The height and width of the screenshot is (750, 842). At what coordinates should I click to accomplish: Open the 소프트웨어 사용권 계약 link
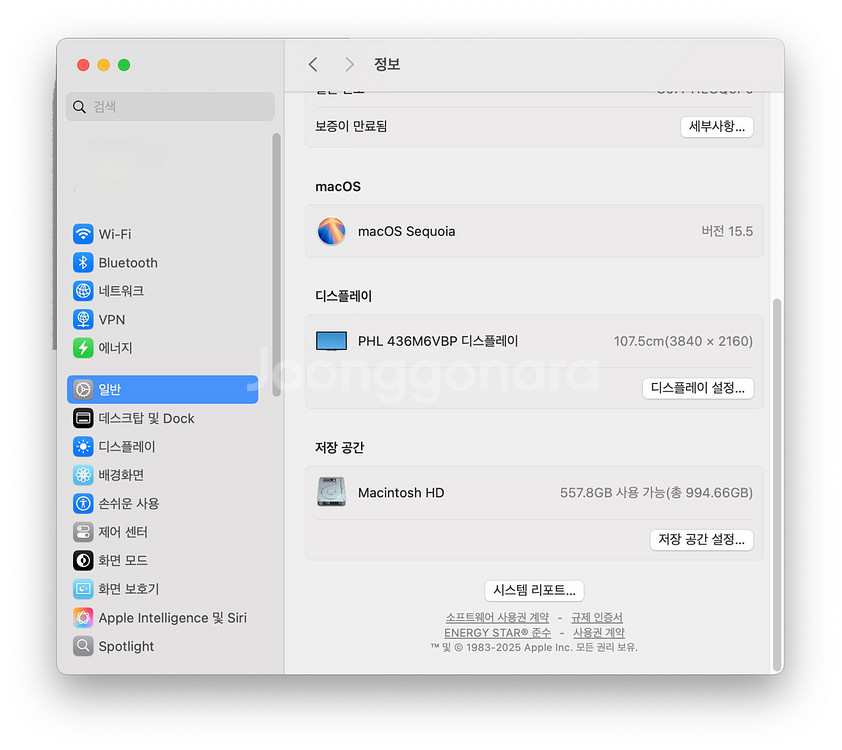(x=497, y=617)
